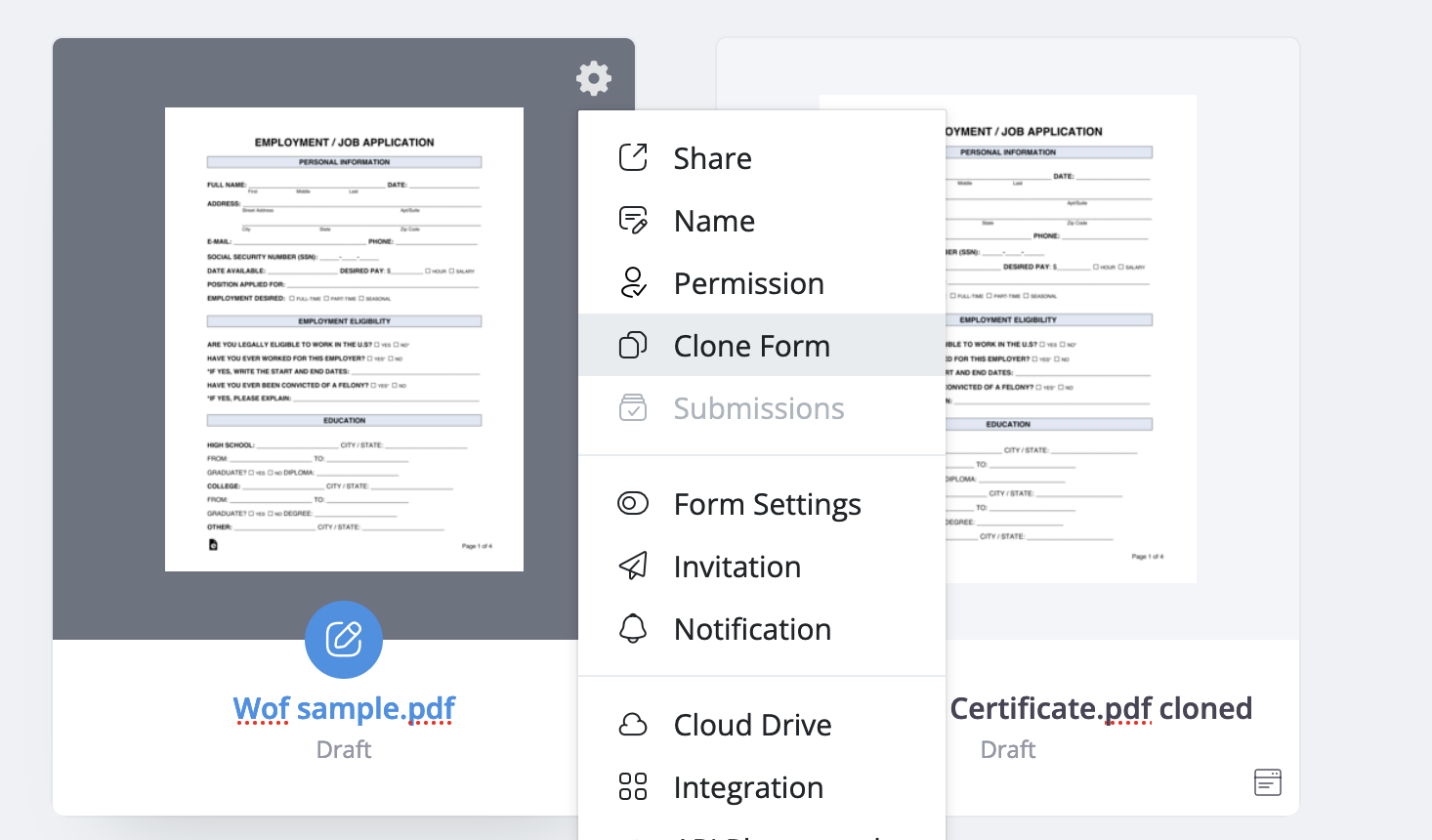
Task: Click the Wof sample.pdf document thumbnail
Action: tap(344, 339)
